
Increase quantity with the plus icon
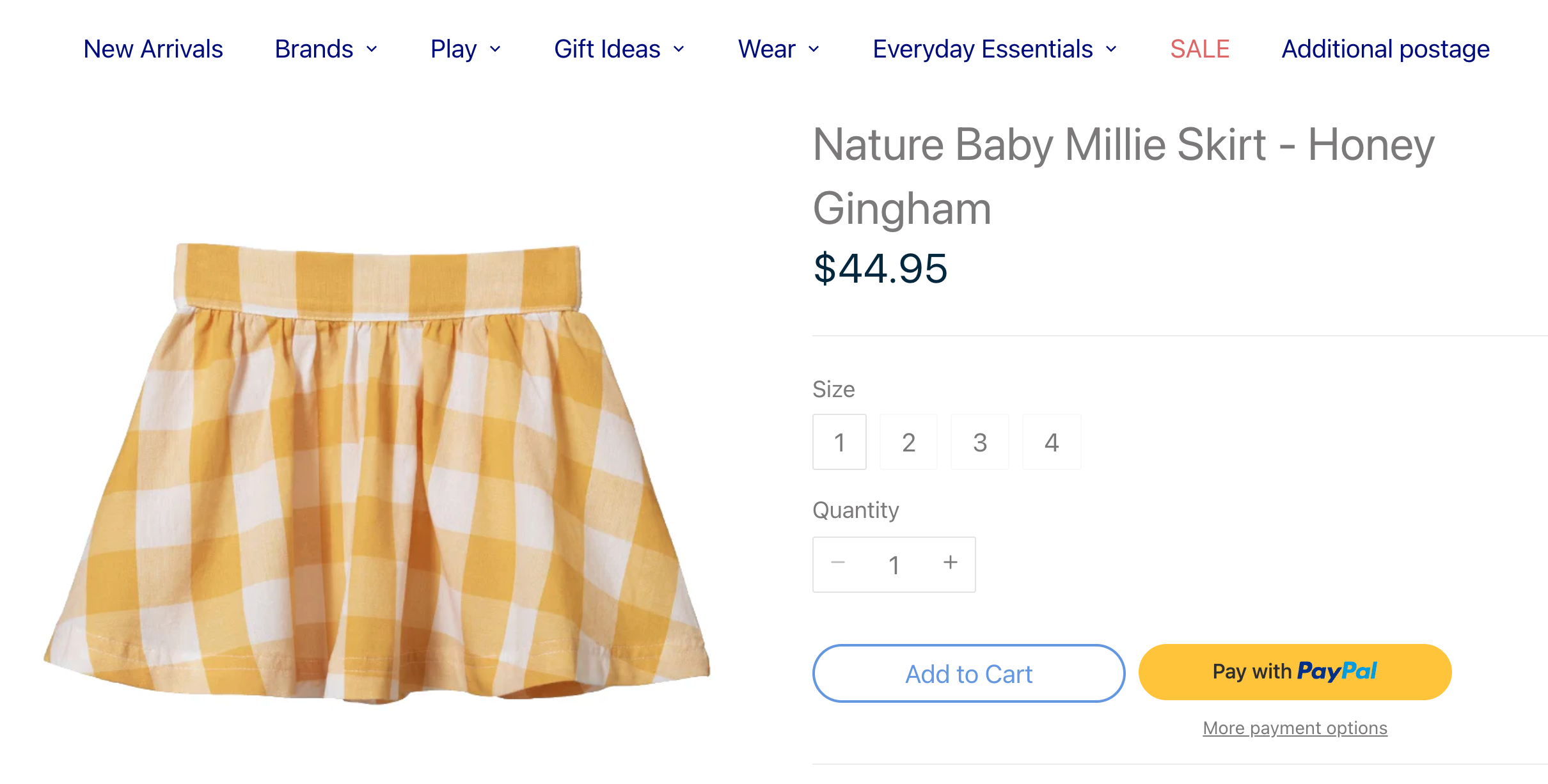(951, 563)
